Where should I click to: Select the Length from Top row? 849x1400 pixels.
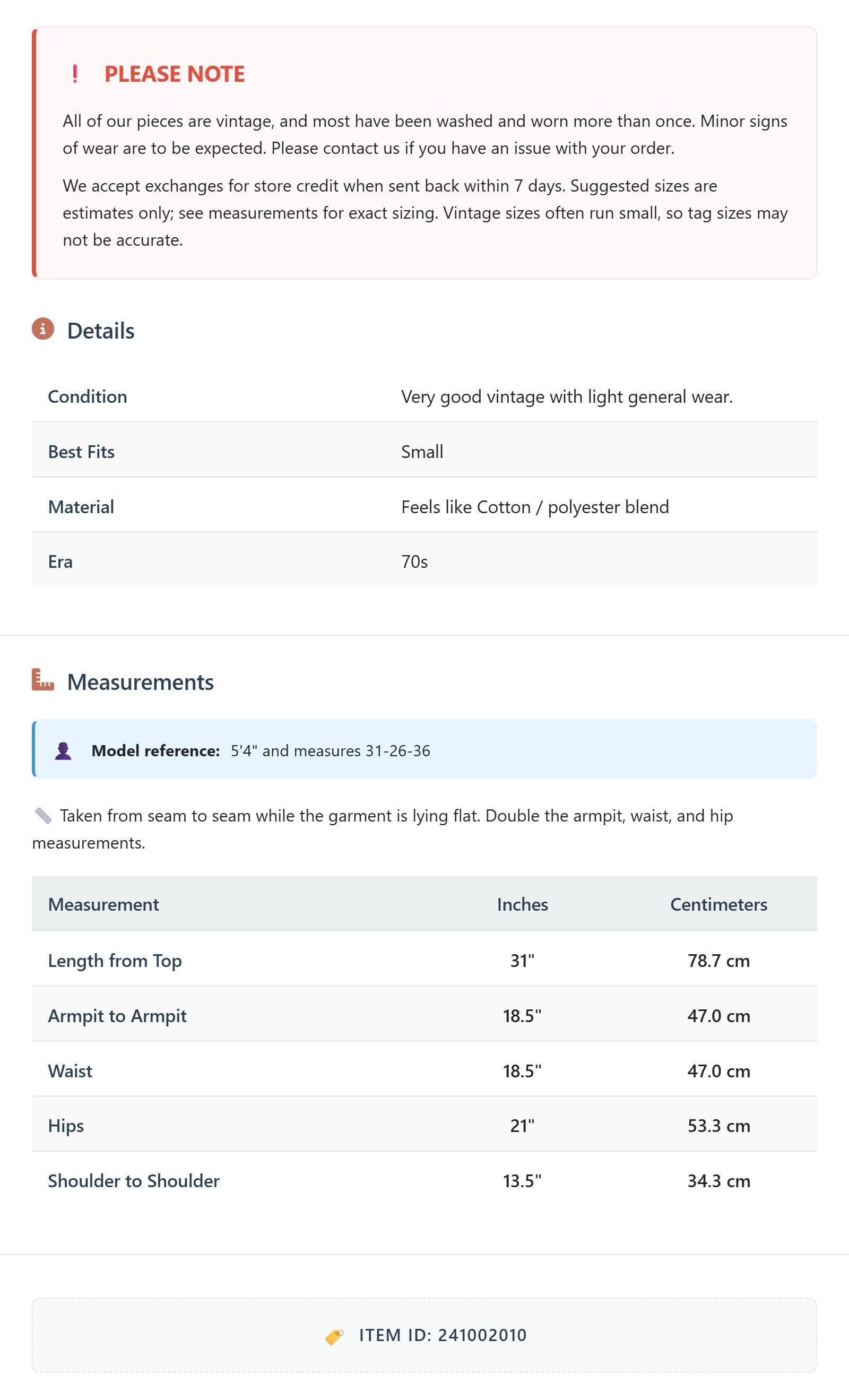coord(424,960)
